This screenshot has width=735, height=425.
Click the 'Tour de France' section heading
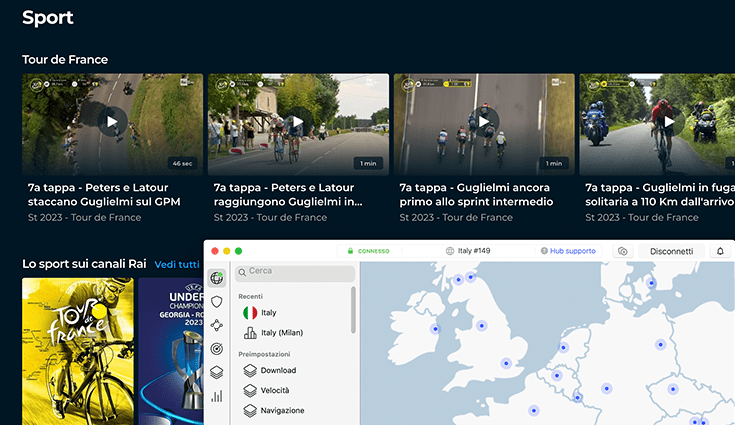(x=65, y=60)
